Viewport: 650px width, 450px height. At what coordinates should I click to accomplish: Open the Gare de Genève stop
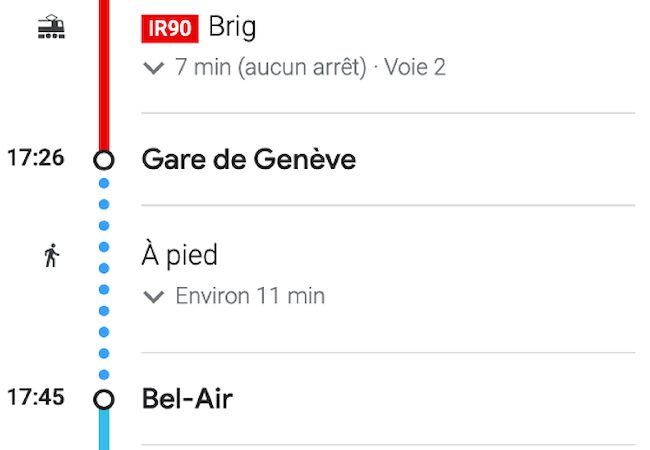[x=249, y=160]
